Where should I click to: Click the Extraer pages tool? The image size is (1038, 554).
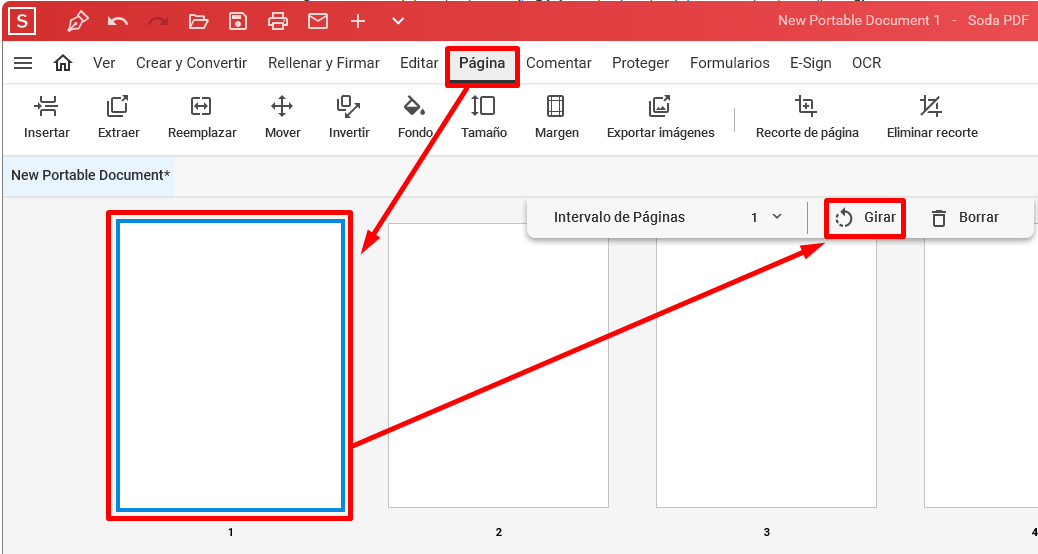(x=118, y=117)
